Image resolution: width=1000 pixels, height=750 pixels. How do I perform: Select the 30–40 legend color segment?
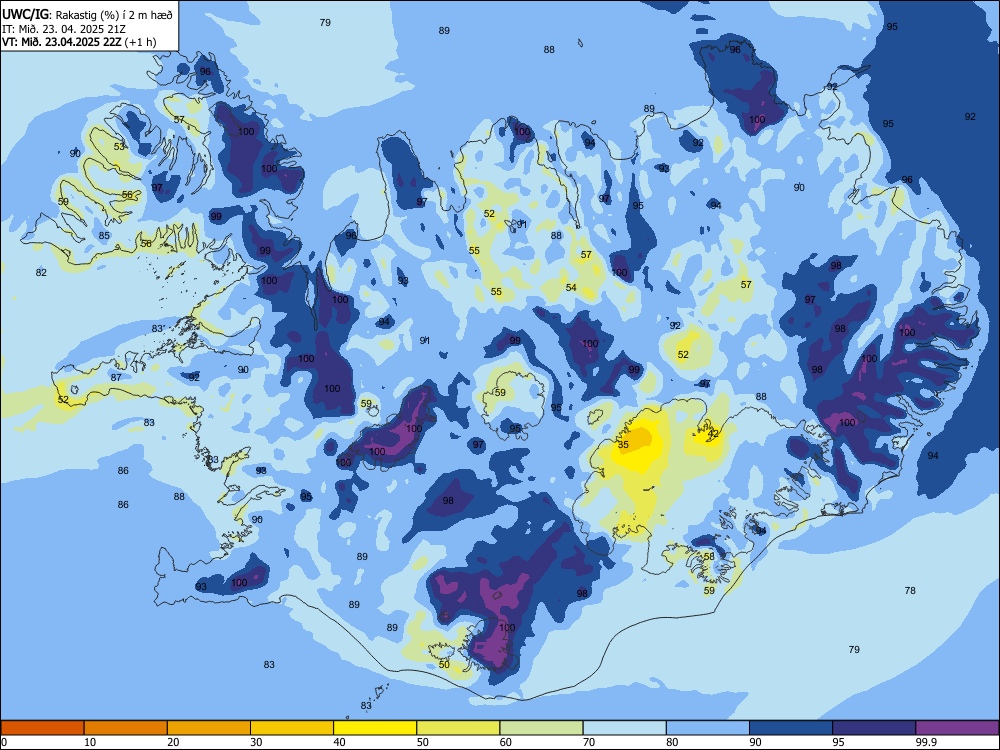click(292, 728)
